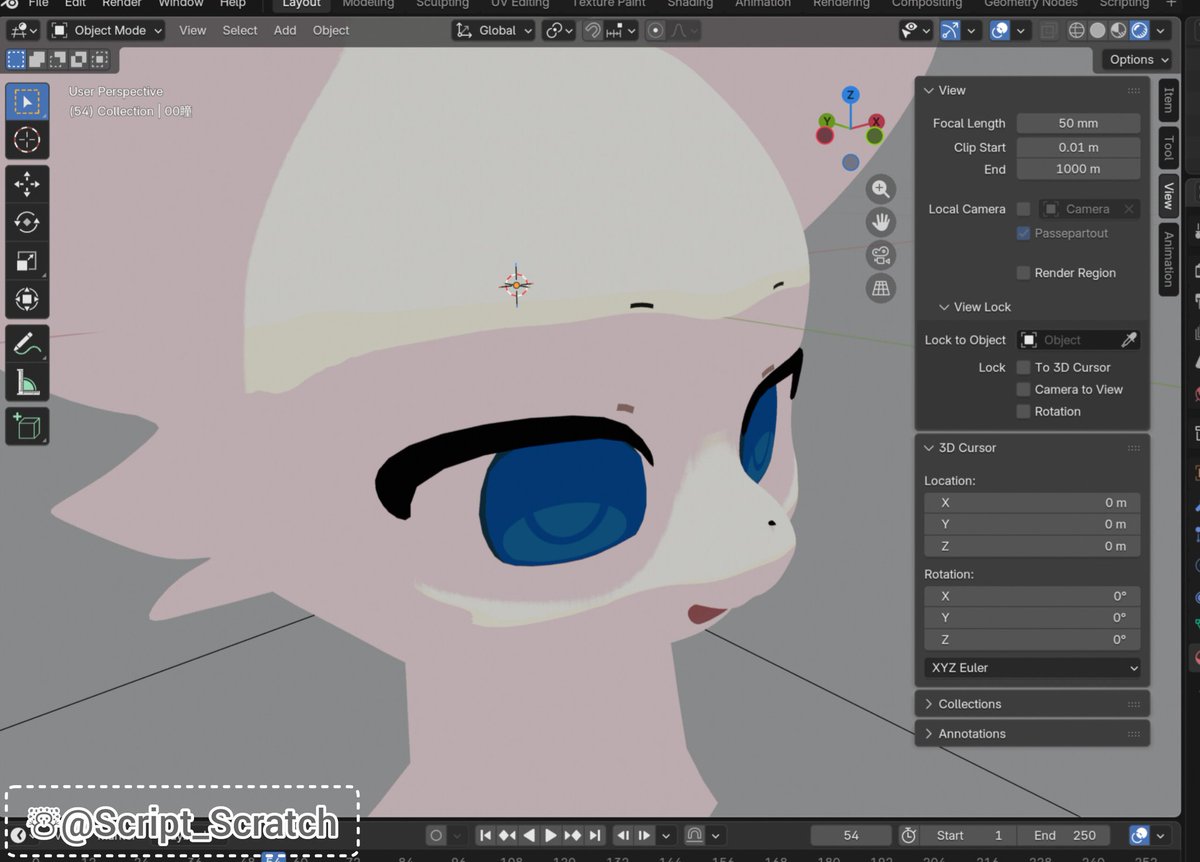This screenshot has height=862, width=1200.
Task: Open the Add menu in viewport header
Action: [285, 30]
